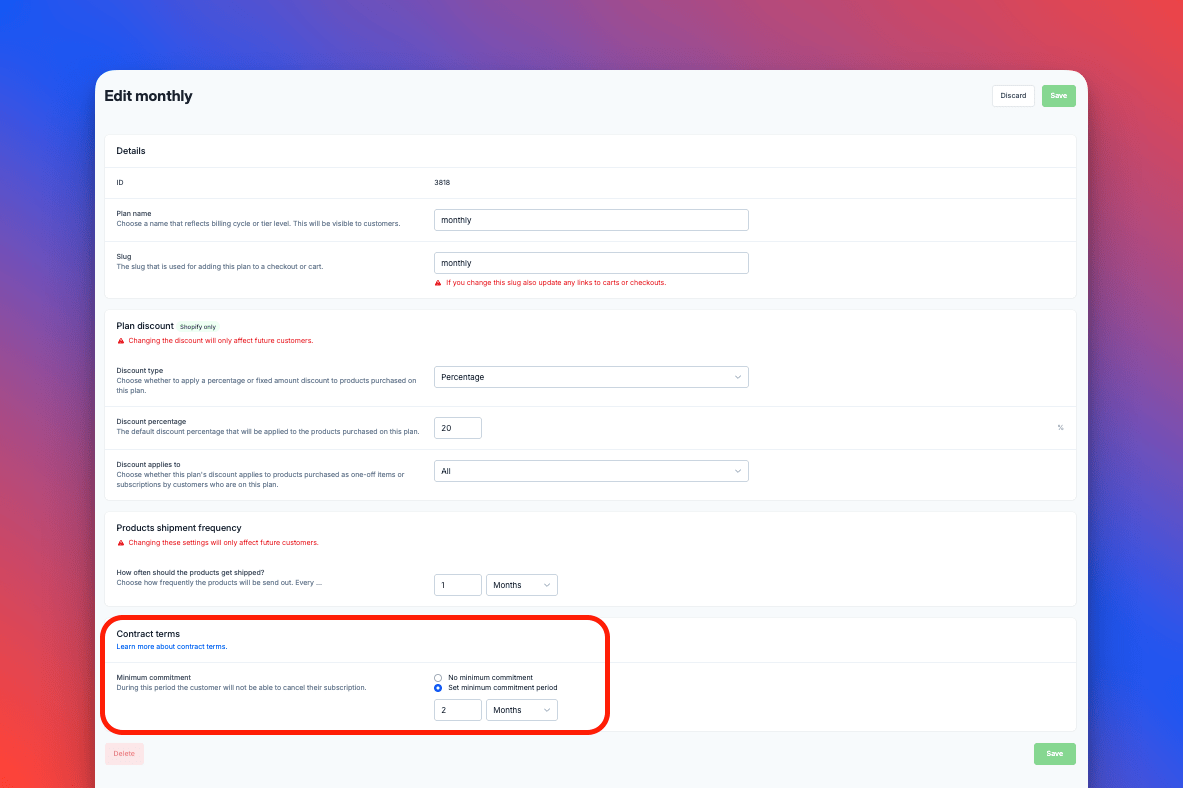
Task: Click the slug warning triangle icon
Action: (438, 283)
